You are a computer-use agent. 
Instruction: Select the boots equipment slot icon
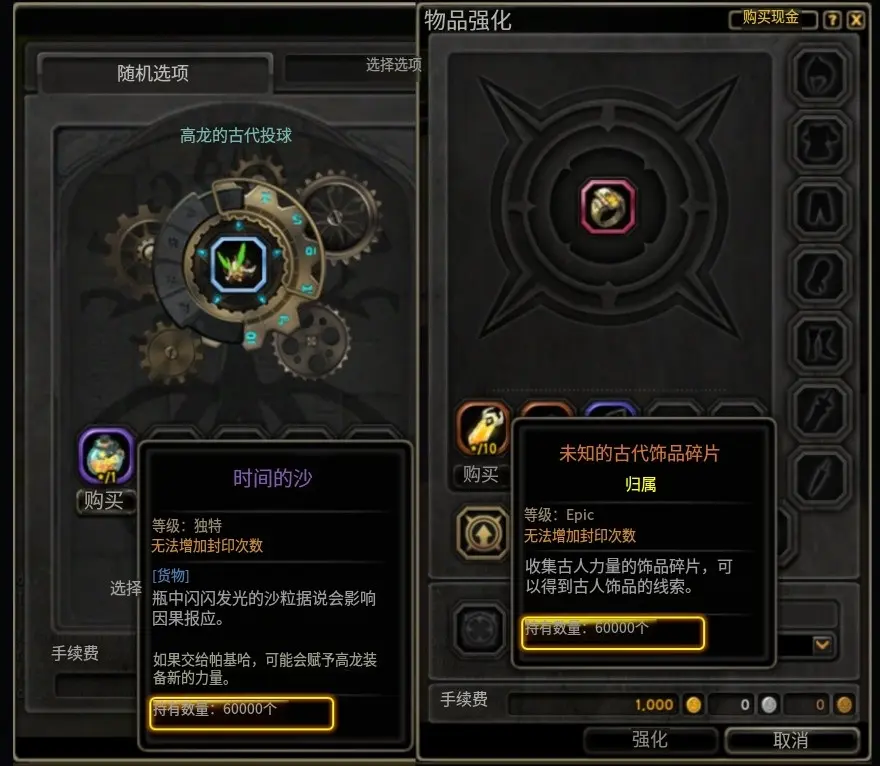820,343
